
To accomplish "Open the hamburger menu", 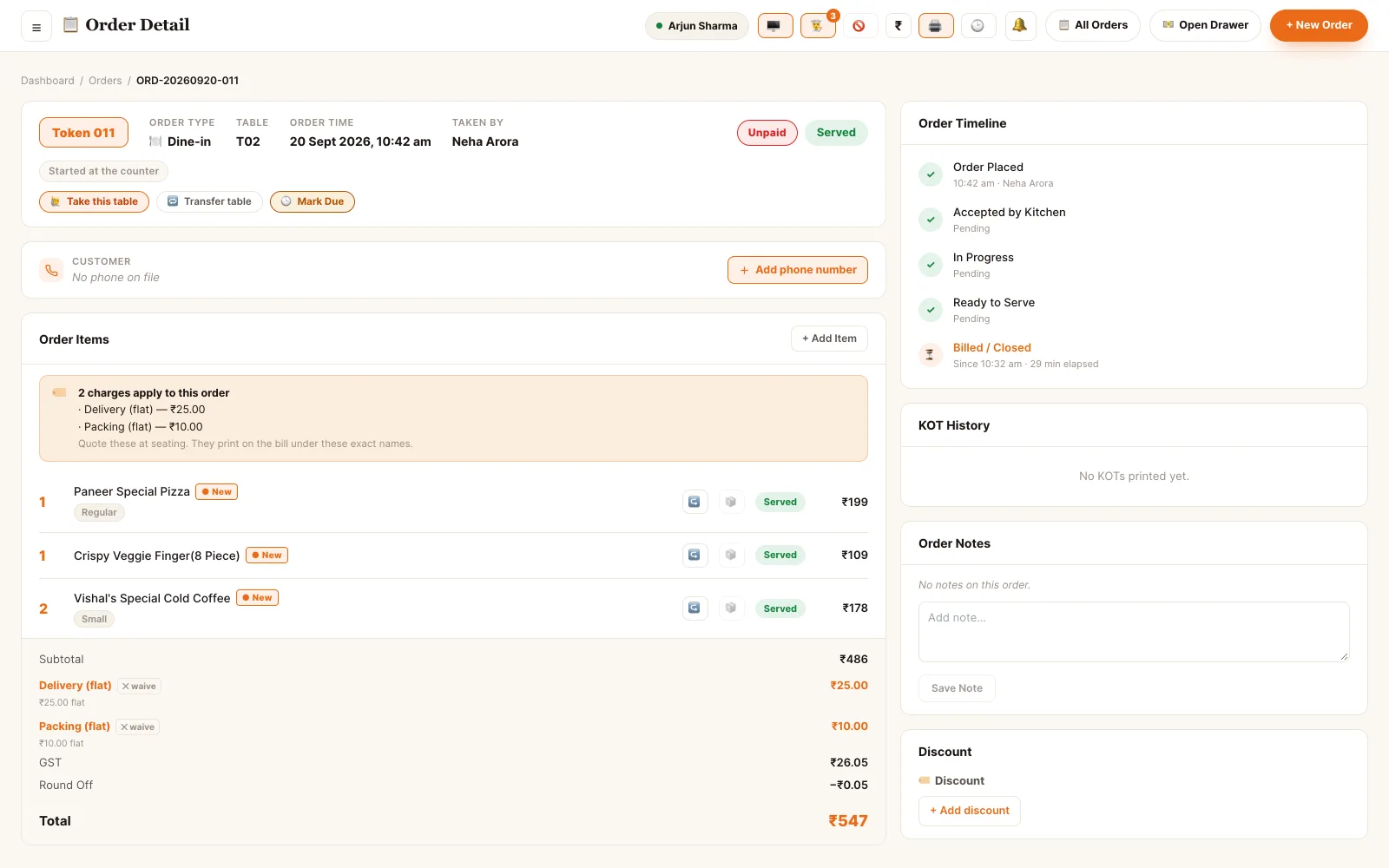I will pos(36,27).
